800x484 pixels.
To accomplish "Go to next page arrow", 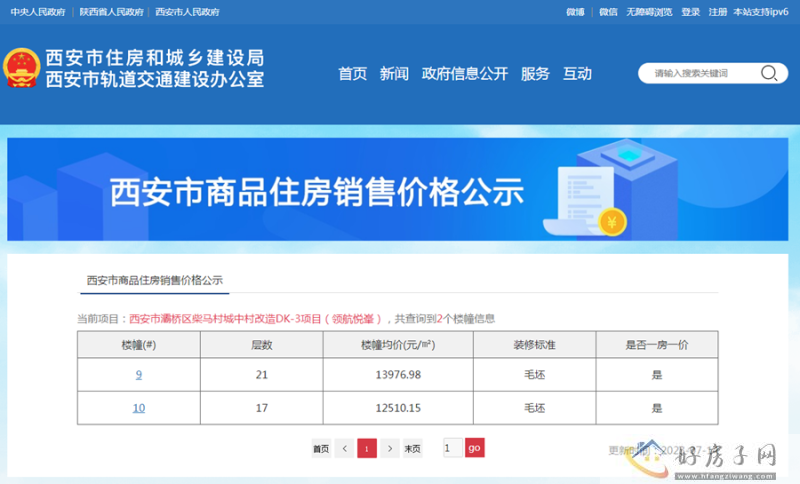I will point(390,448).
